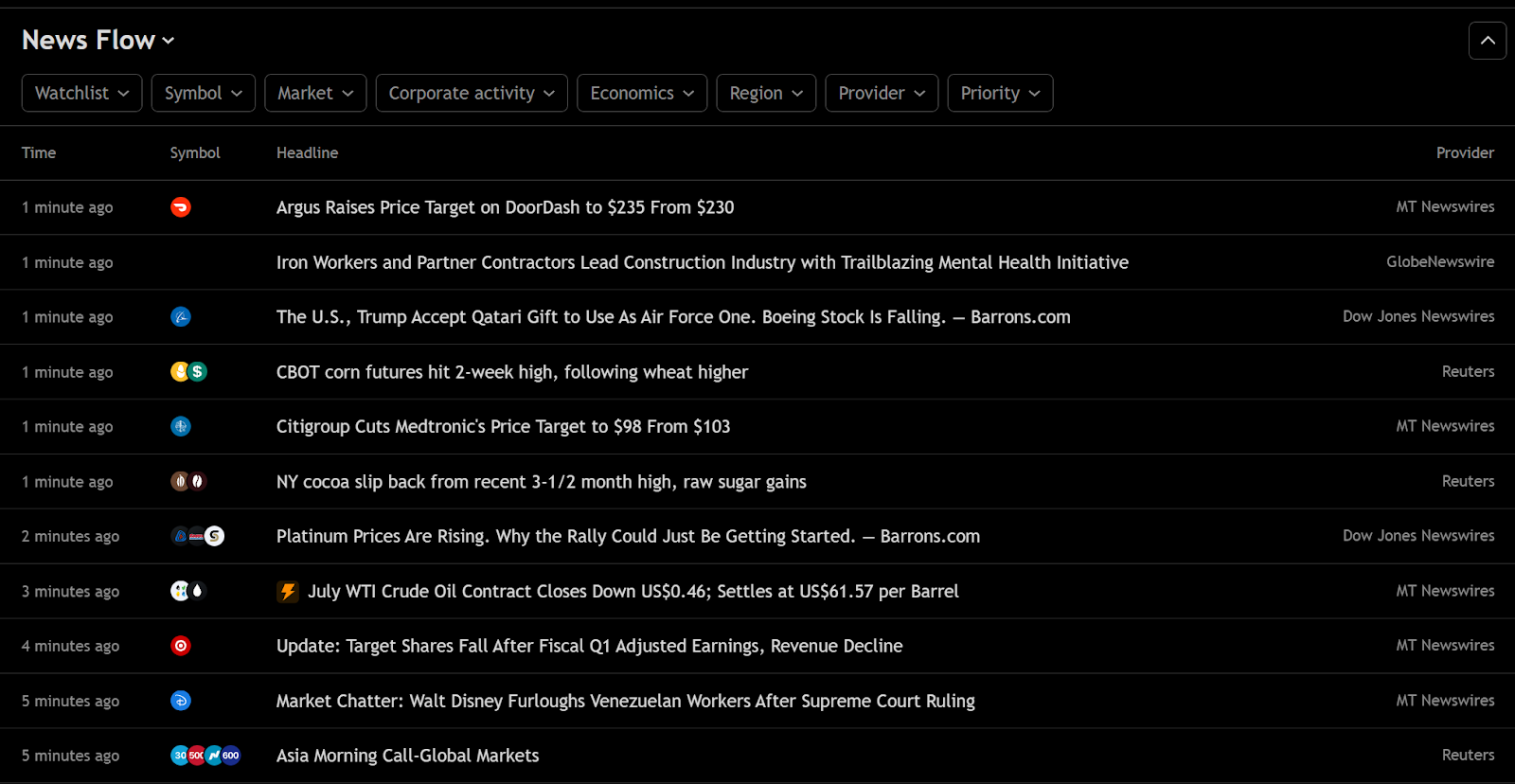This screenshot has width=1515, height=784.
Task: Open Citigroup Cuts Medtronic Price Target headline
Action: point(503,427)
